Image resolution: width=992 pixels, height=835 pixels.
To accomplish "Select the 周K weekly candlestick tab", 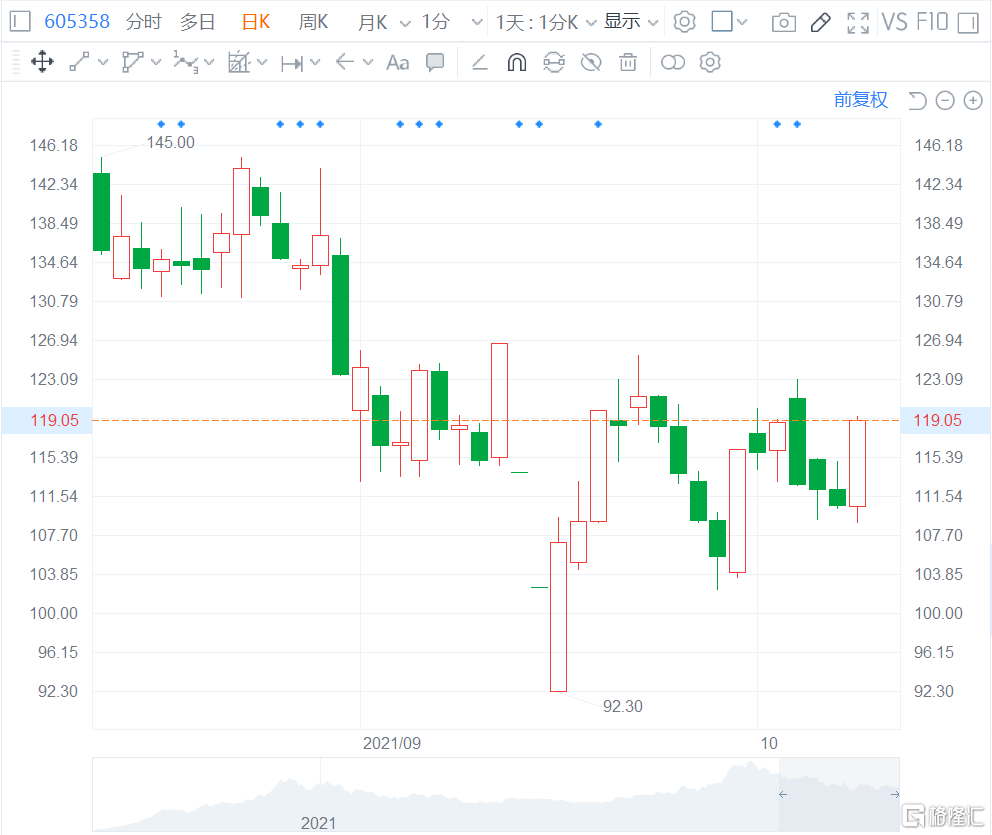I will [313, 22].
